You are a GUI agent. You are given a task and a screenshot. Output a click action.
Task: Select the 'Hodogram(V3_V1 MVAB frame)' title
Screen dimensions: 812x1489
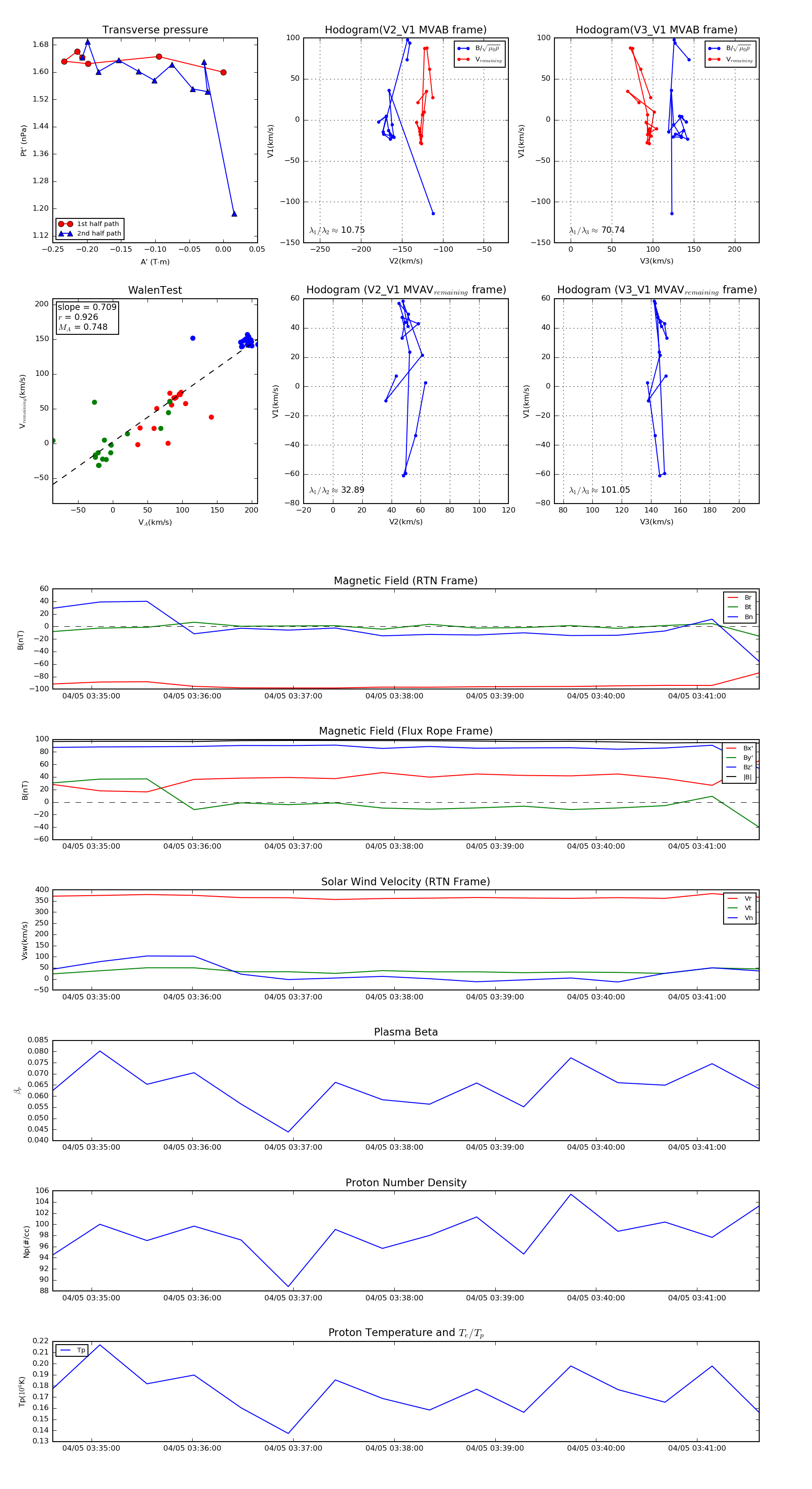point(656,30)
